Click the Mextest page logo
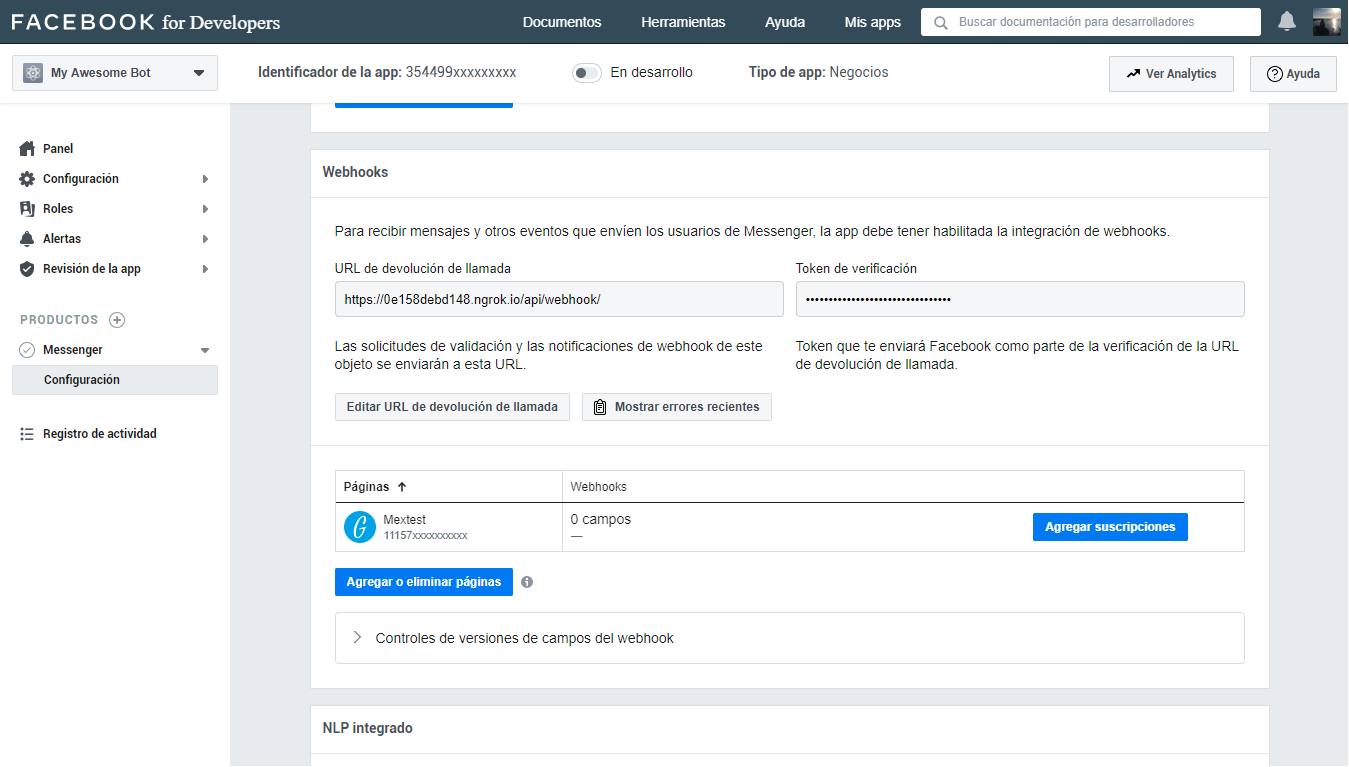The height and width of the screenshot is (767, 1349). 360,527
